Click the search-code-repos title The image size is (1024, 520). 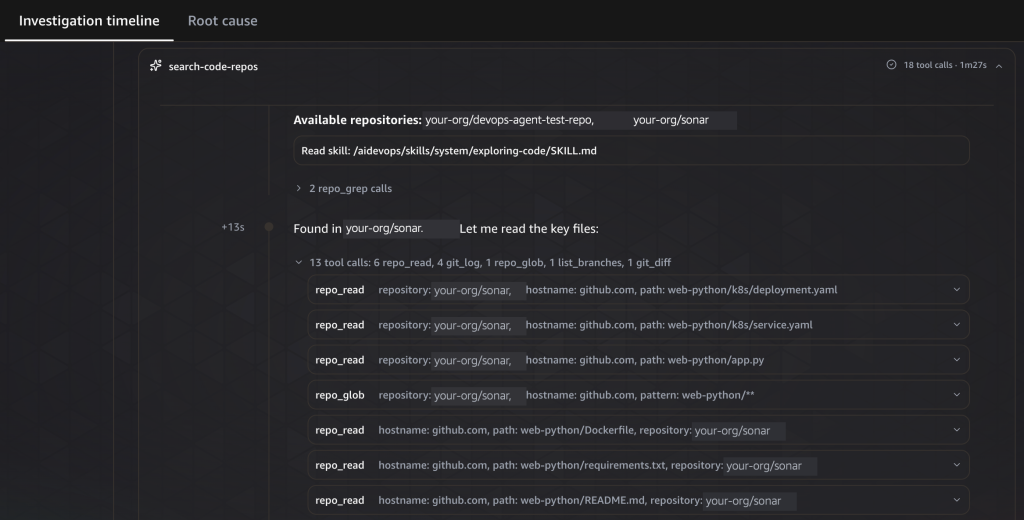click(x=213, y=67)
